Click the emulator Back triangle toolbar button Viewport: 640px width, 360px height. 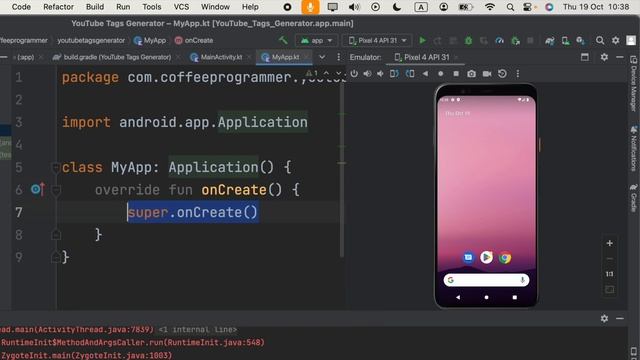coord(425,73)
